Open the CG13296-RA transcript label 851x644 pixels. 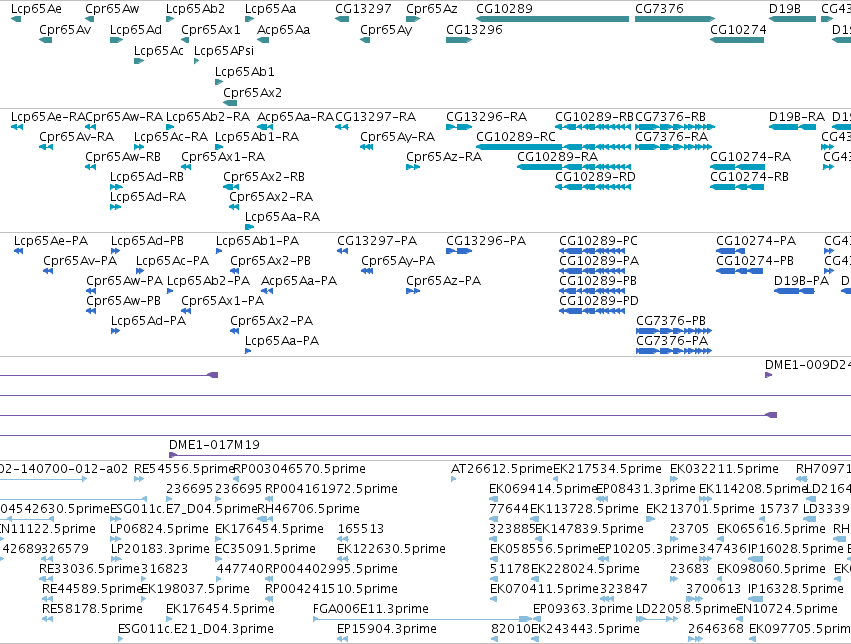(486, 117)
